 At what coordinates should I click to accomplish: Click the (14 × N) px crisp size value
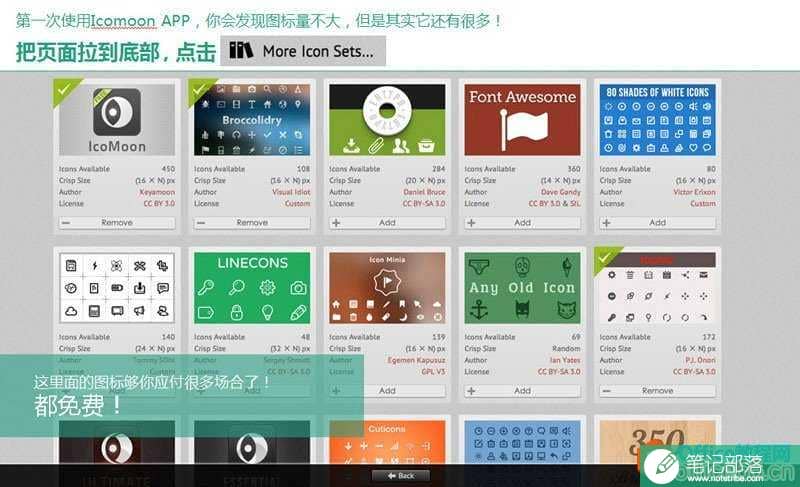pyautogui.click(x=561, y=181)
